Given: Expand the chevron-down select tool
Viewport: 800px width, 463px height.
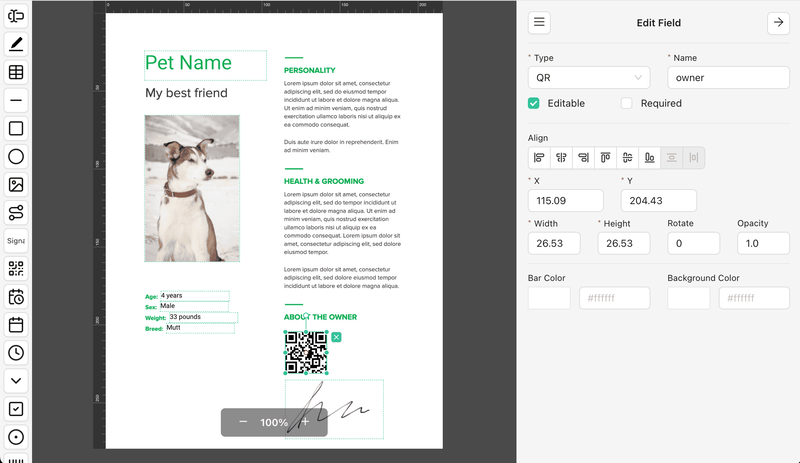Looking at the screenshot, I should [x=16, y=381].
